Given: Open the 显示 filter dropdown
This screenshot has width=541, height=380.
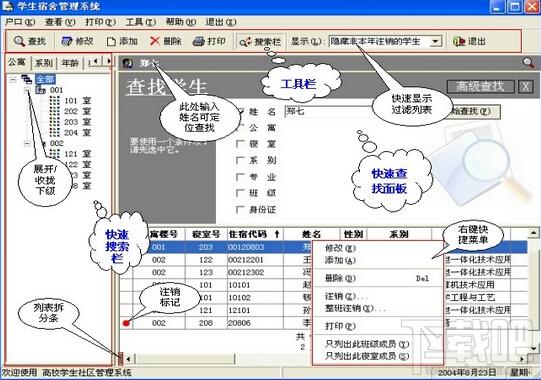Looking at the screenshot, I should pos(435,41).
